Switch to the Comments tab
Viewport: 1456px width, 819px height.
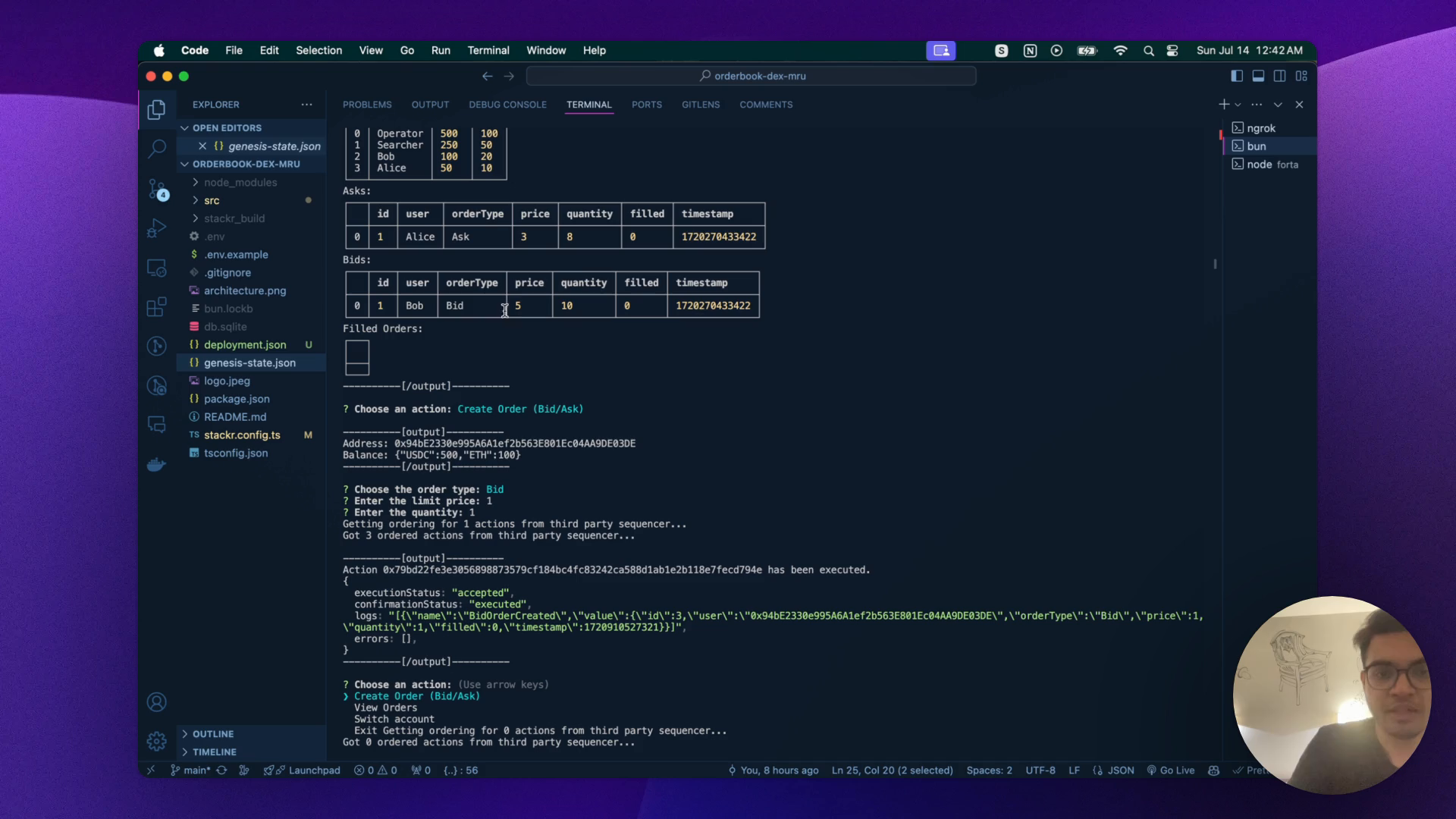pyautogui.click(x=766, y=105)
